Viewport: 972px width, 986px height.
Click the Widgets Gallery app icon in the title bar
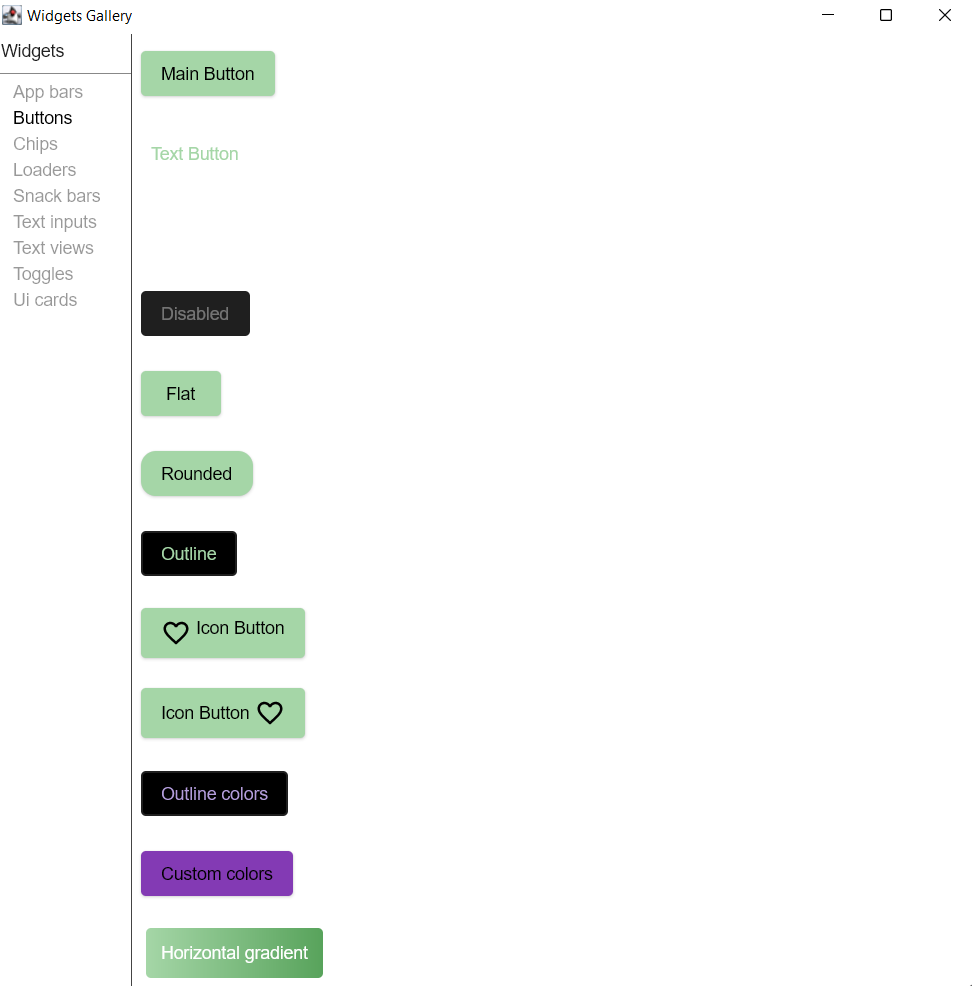point(11,14)
